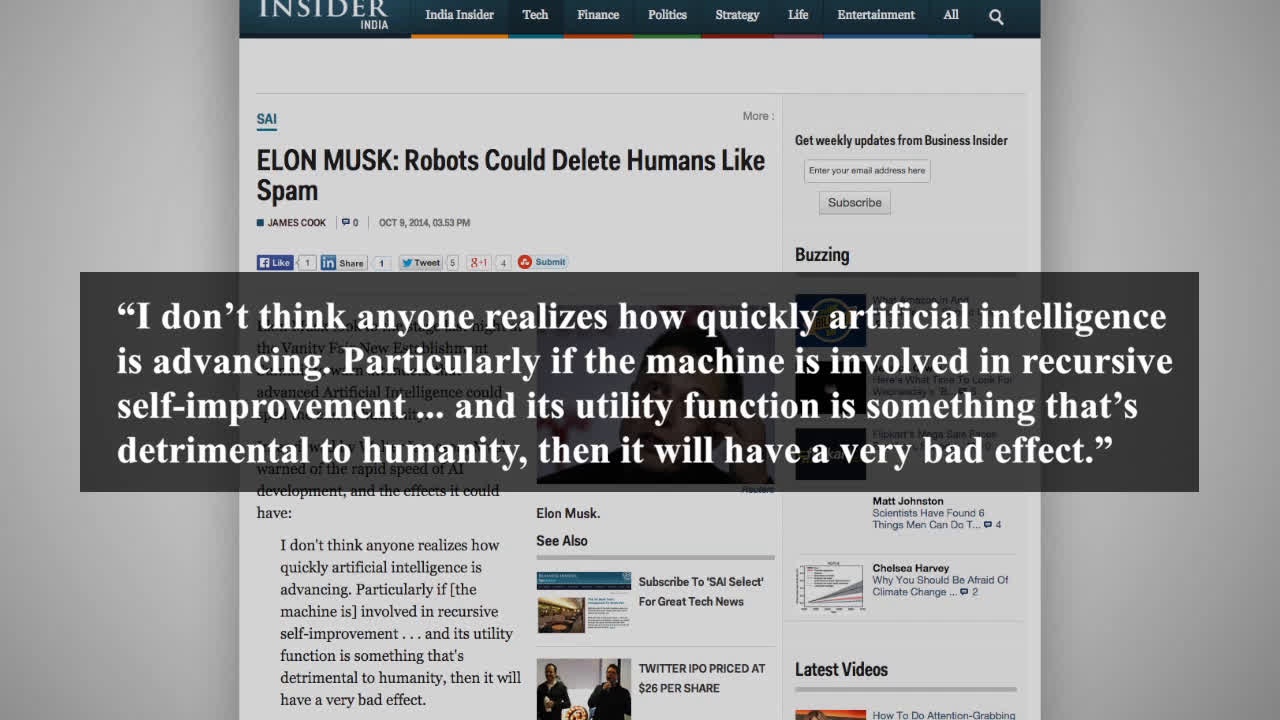
Task: Click the Business Insider India logo
Action: tap(323, 13)
